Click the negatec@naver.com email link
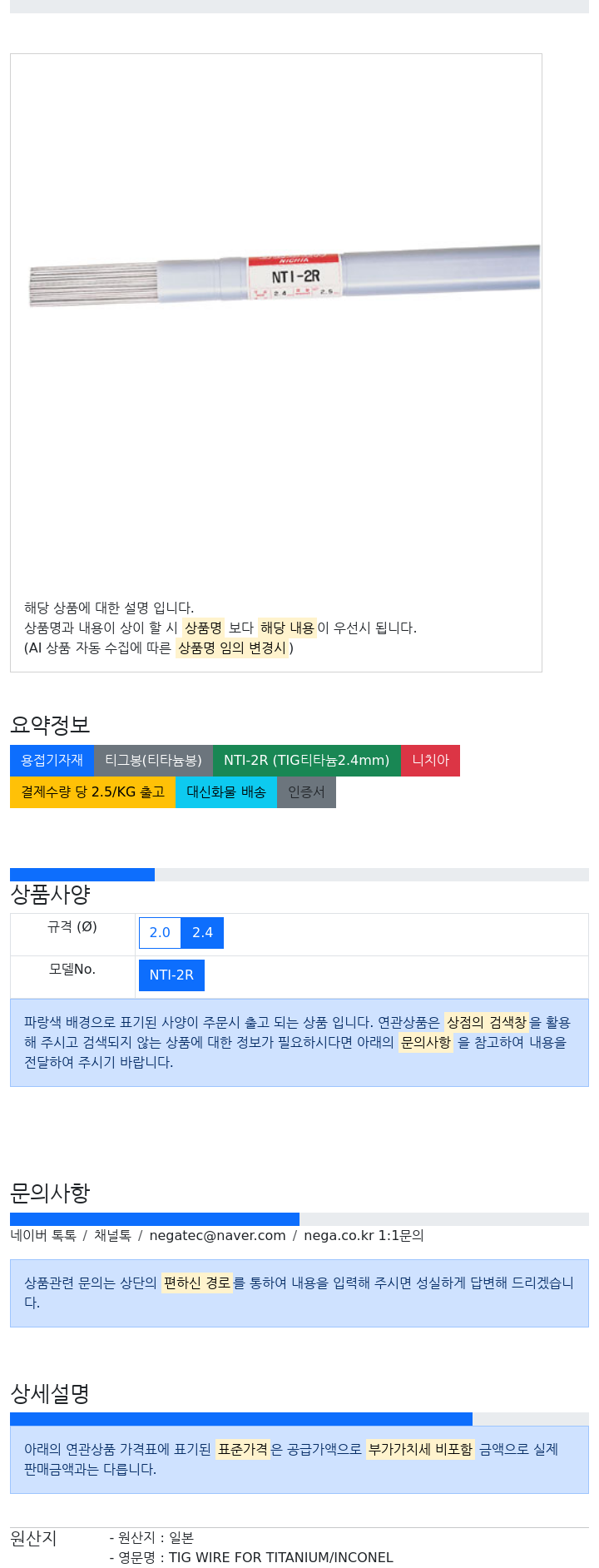 [217, 1236]
